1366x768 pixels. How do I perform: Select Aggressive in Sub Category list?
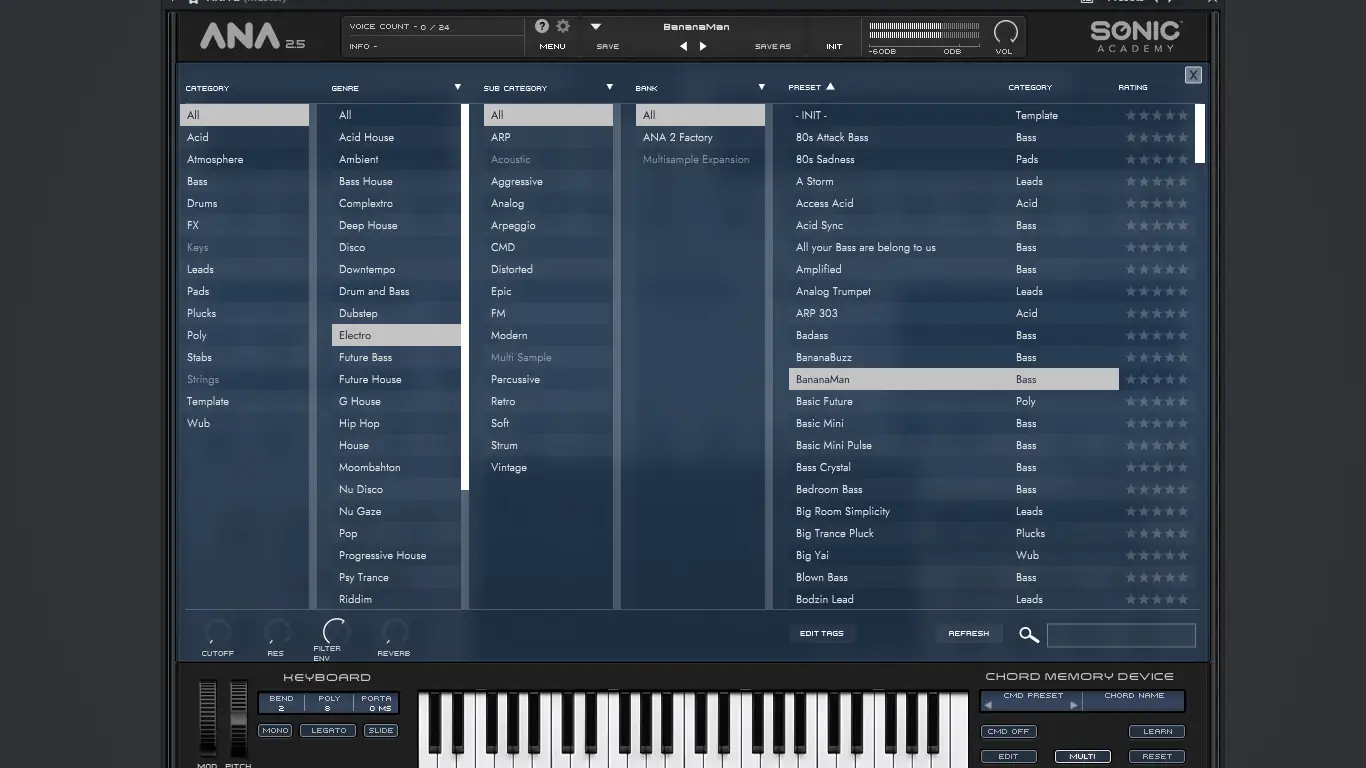tap(548, 181)
